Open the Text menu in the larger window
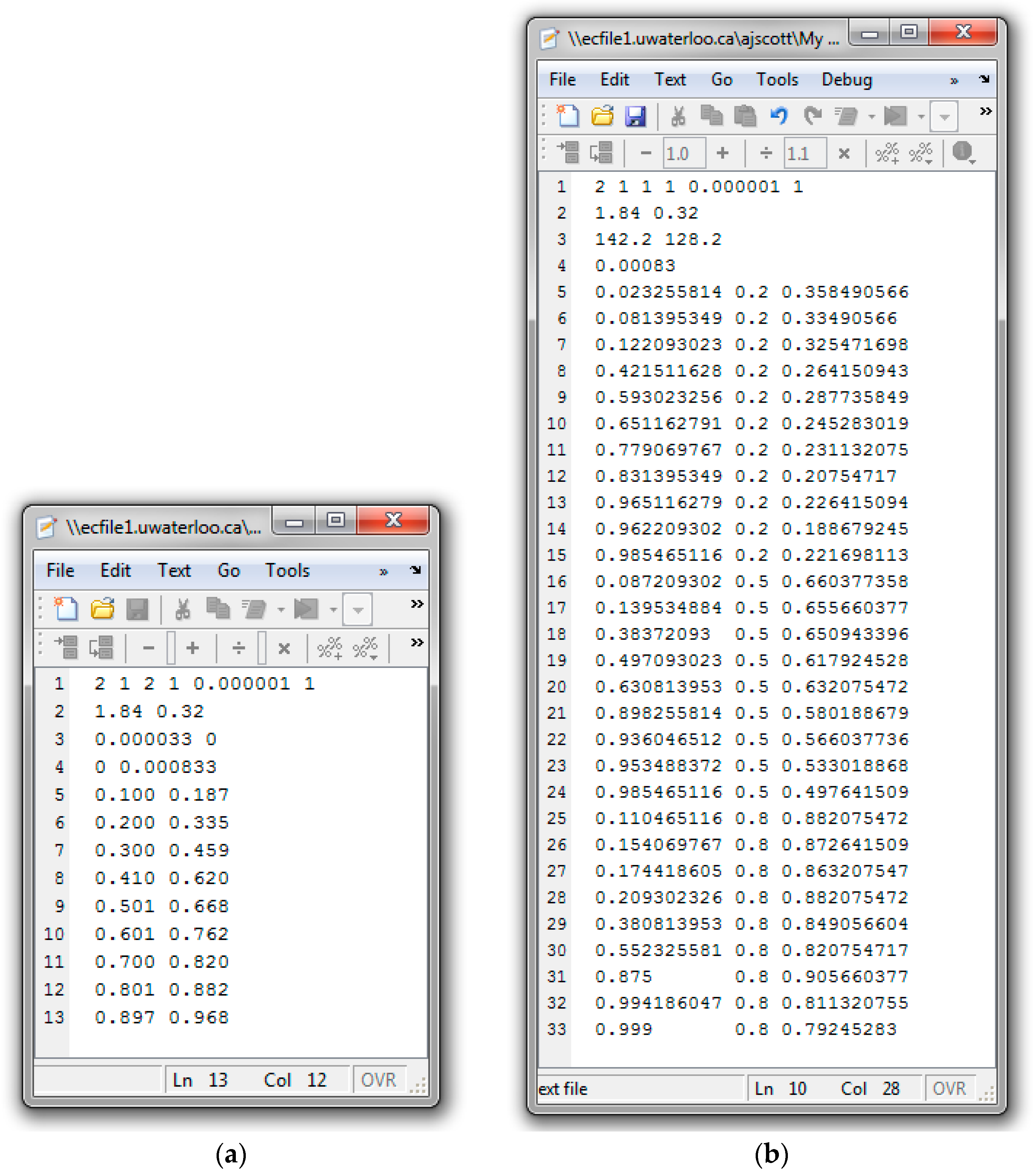The image size is (1035, 1176). 670,79
